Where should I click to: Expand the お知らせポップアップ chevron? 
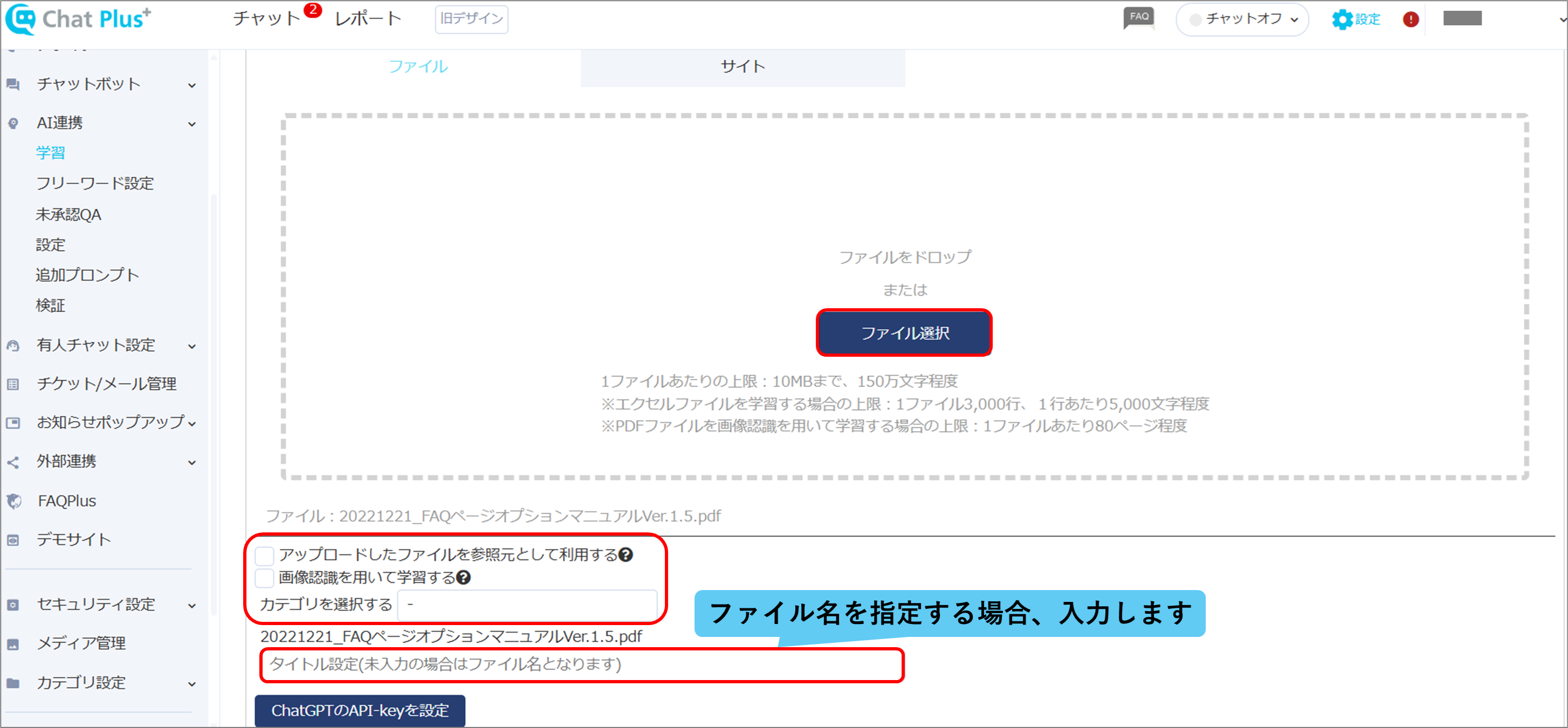192,424
